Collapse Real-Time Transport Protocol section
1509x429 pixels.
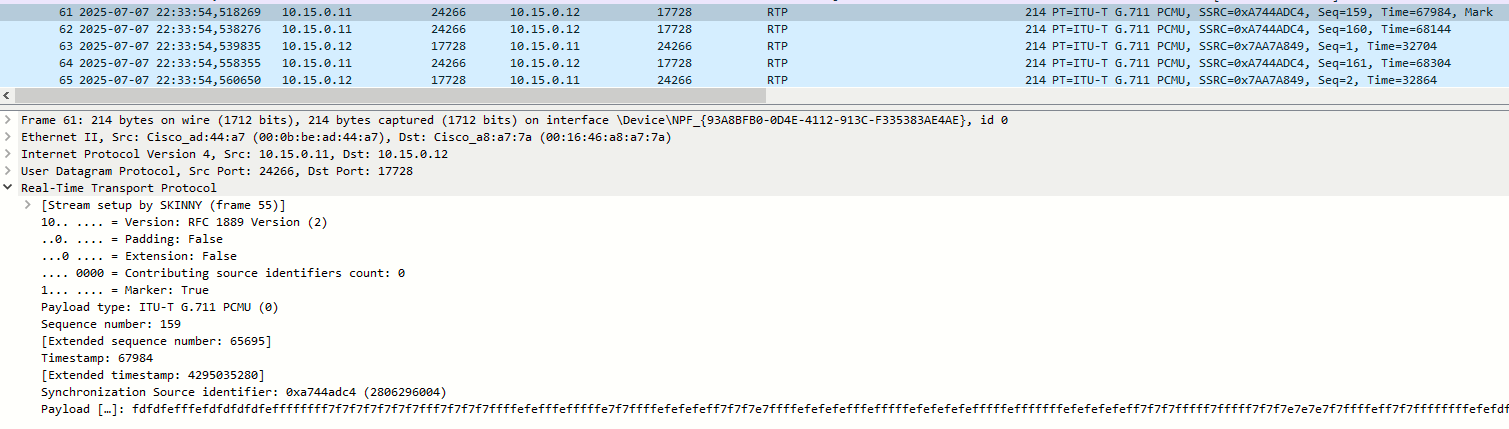point(10,188)
